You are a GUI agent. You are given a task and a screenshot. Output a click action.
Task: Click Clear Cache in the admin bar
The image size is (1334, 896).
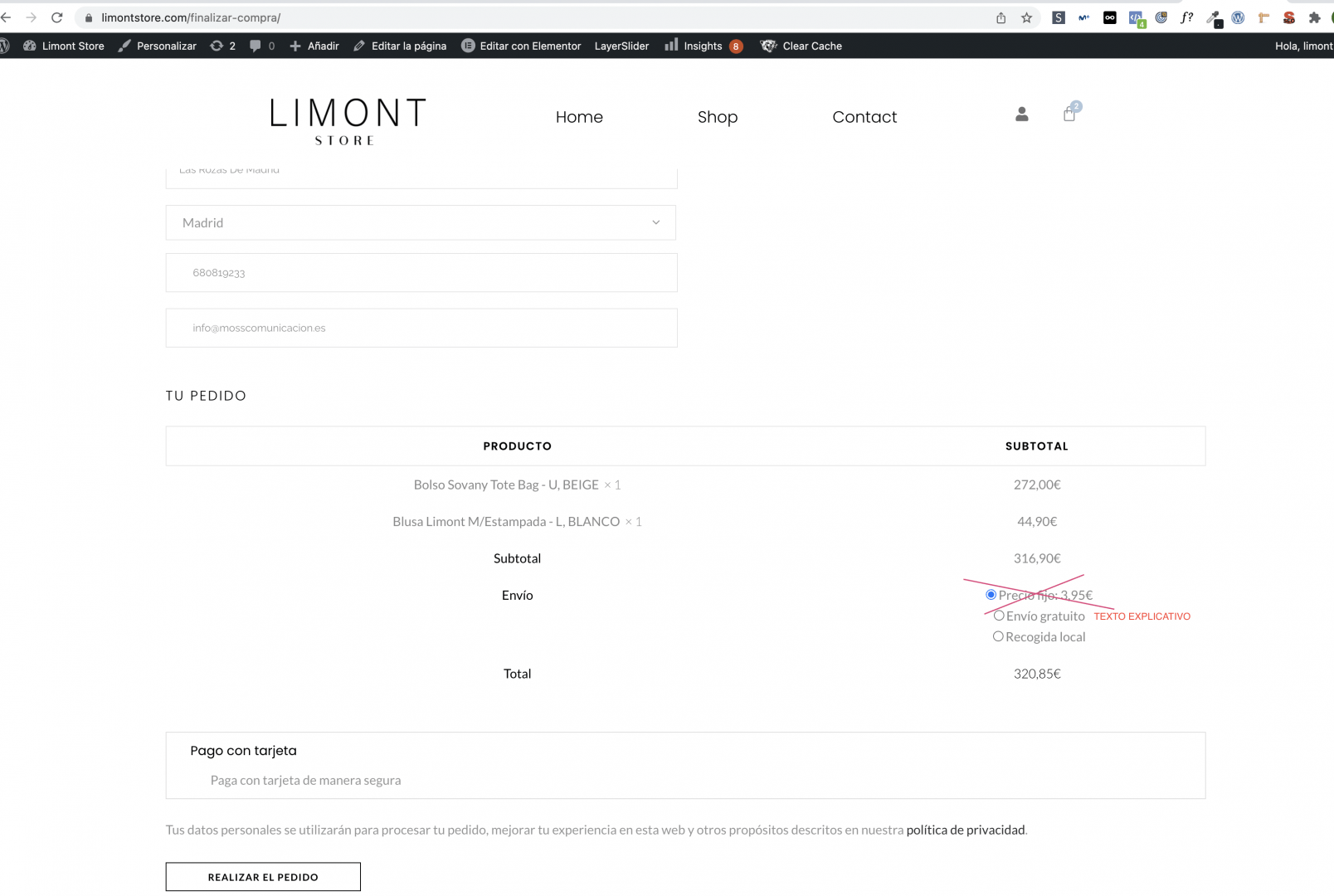coord(801,46)
